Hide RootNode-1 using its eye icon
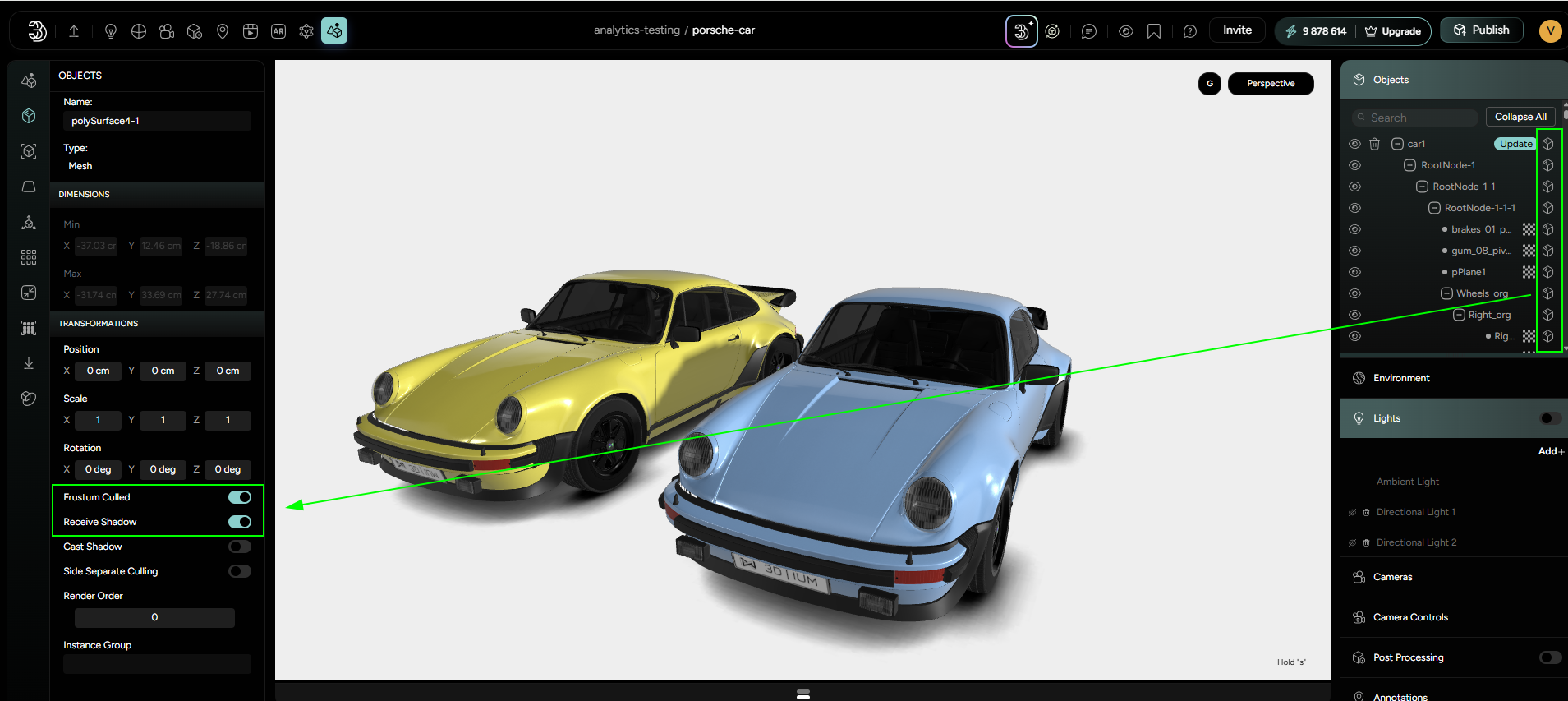Image resolution: width=1568 pixels, height=701 pixels. point(1354,165)
